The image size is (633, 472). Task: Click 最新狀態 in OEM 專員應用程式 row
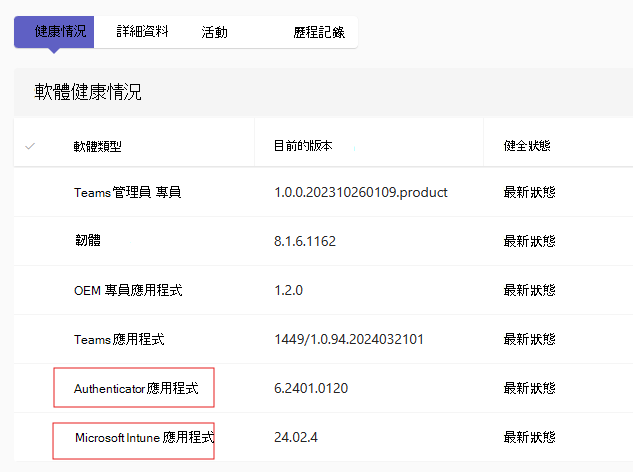point(529,290)
